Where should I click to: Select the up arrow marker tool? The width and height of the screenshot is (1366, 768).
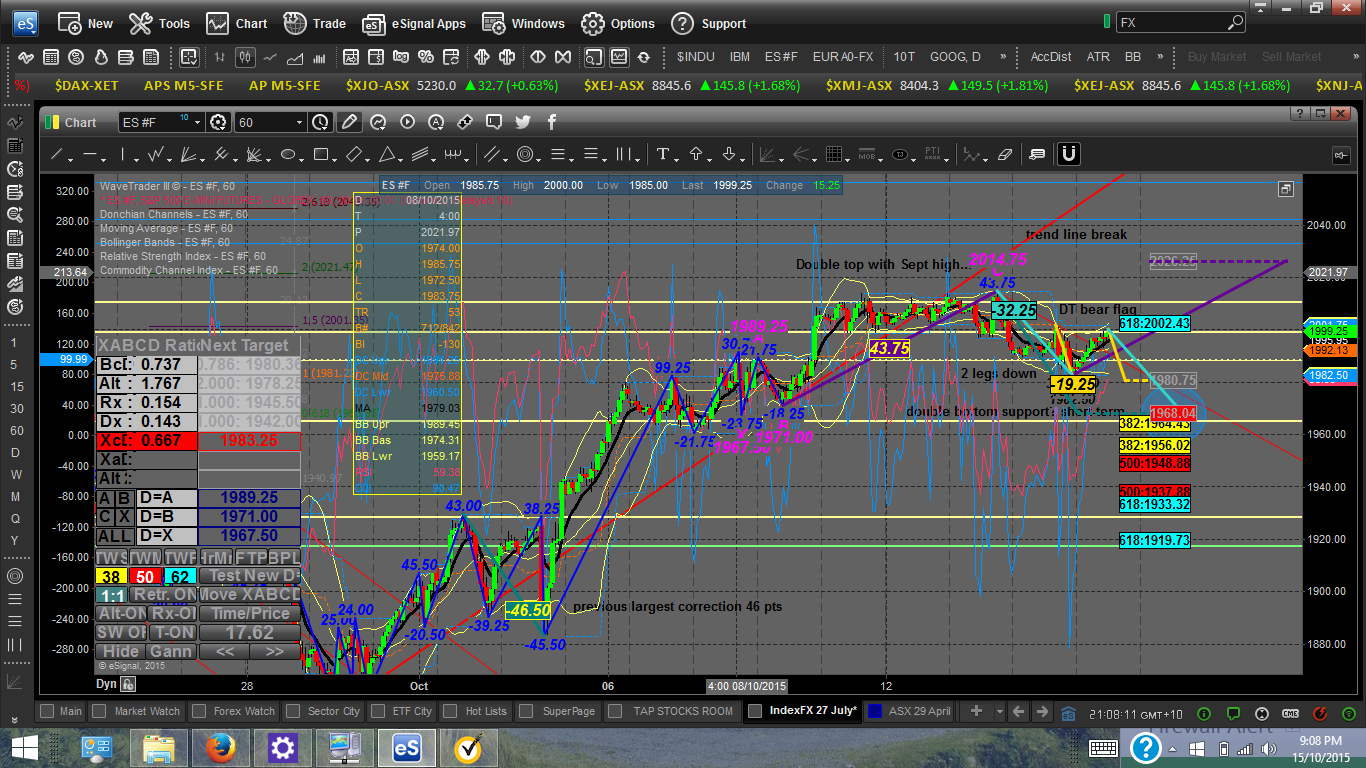pos(696,155)
